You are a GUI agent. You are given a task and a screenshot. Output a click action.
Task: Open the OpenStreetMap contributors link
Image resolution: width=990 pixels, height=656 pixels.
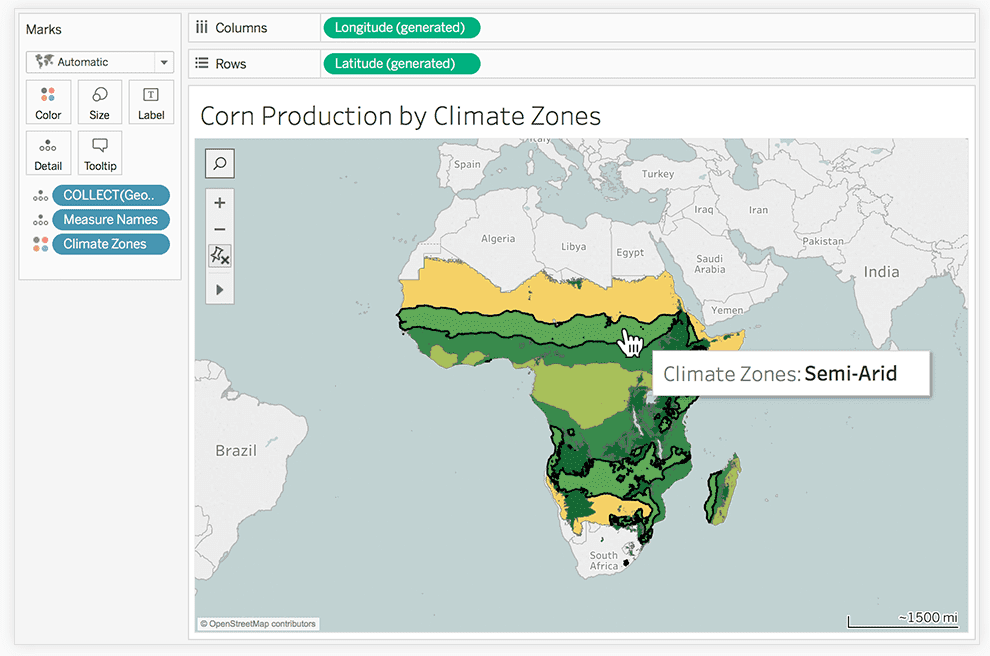coord(258,624)
